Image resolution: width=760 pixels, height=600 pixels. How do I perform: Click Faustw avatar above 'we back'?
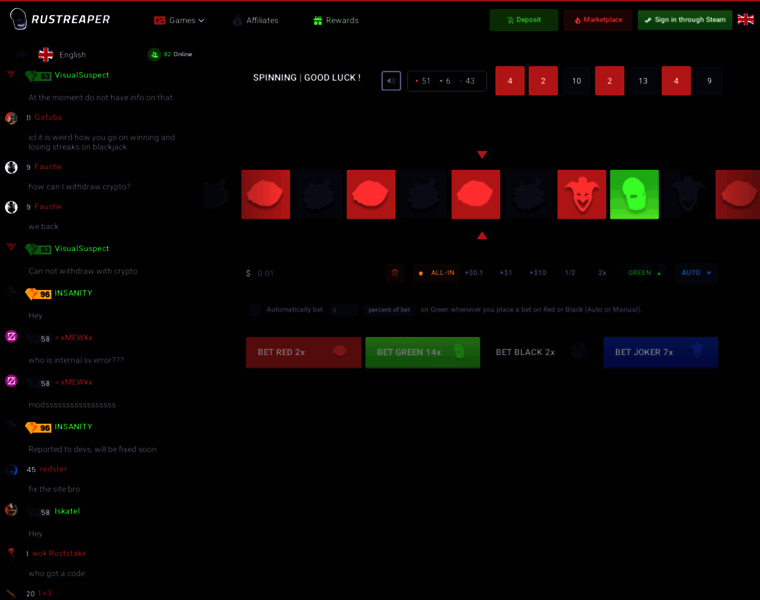point(11,207)
